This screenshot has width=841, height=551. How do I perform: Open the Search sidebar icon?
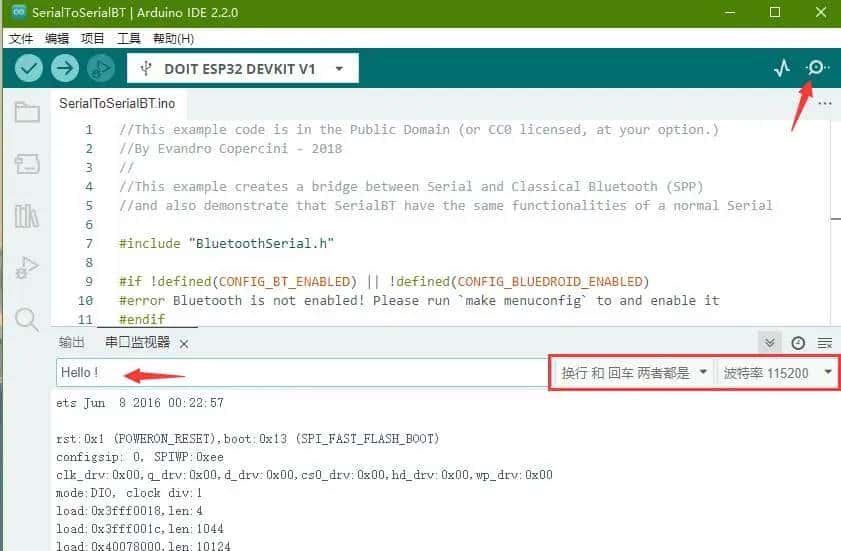click(x=27, y=320)
